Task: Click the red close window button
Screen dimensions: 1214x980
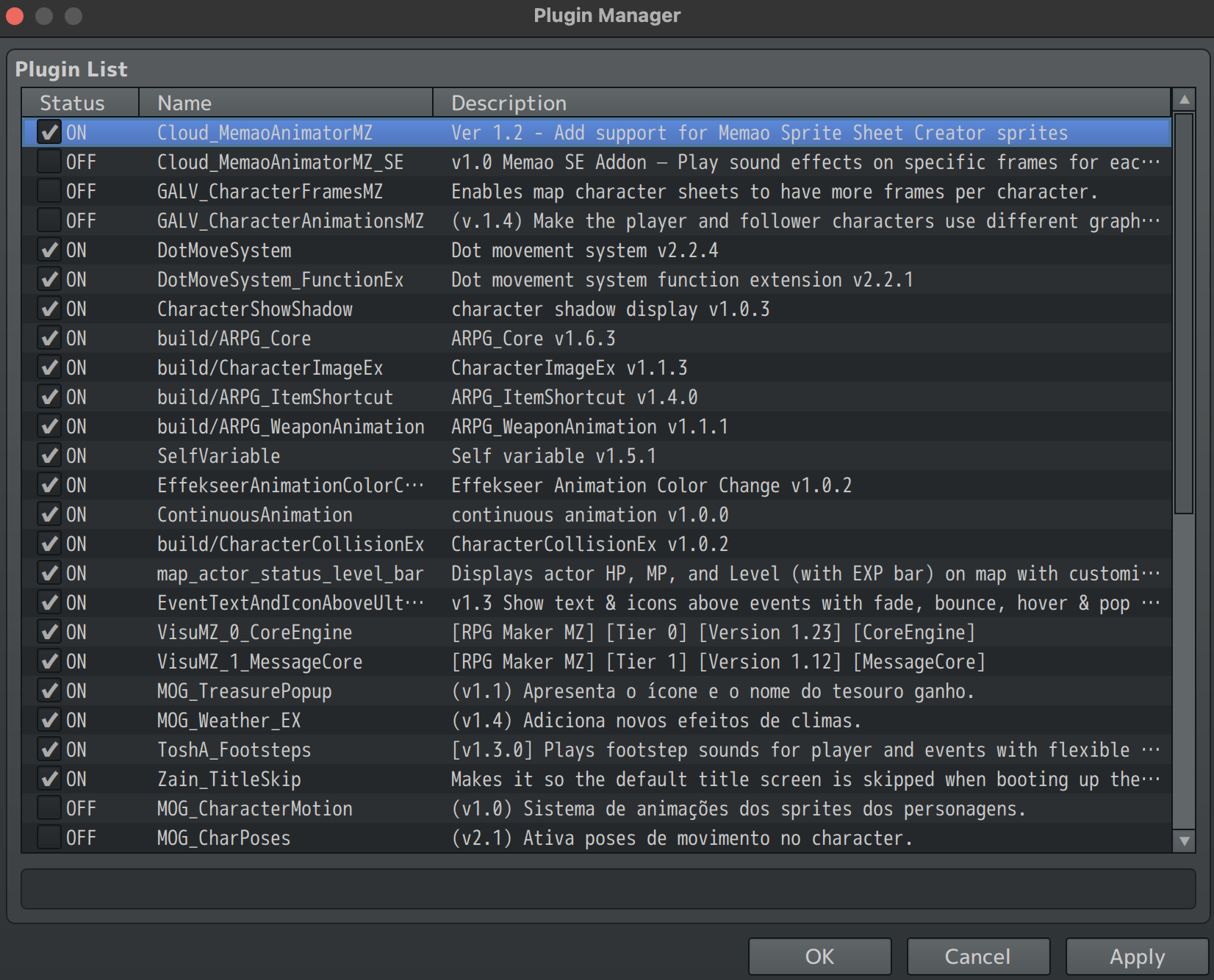Action: click(15, 15)
